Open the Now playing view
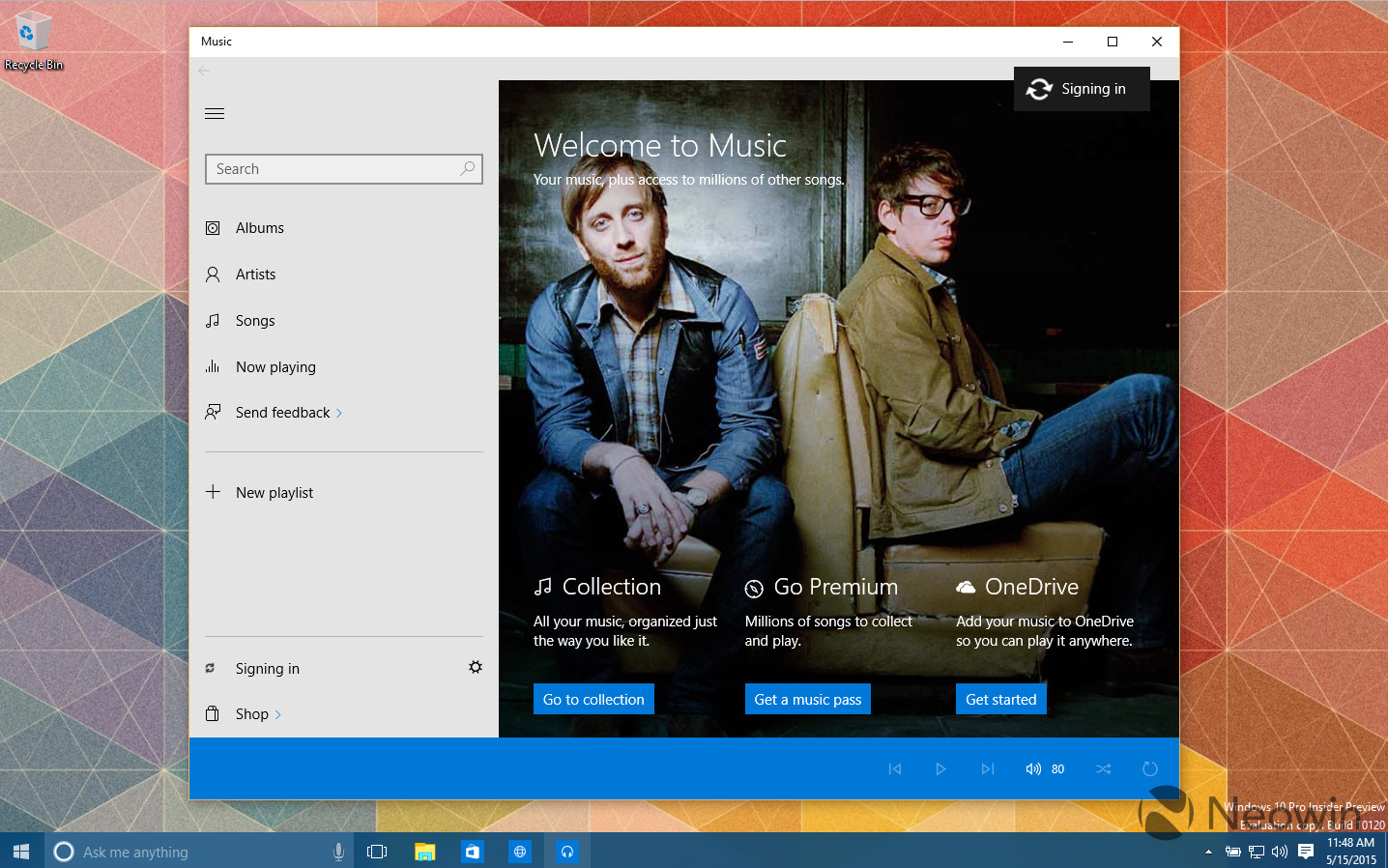 (x=343, y=367)
